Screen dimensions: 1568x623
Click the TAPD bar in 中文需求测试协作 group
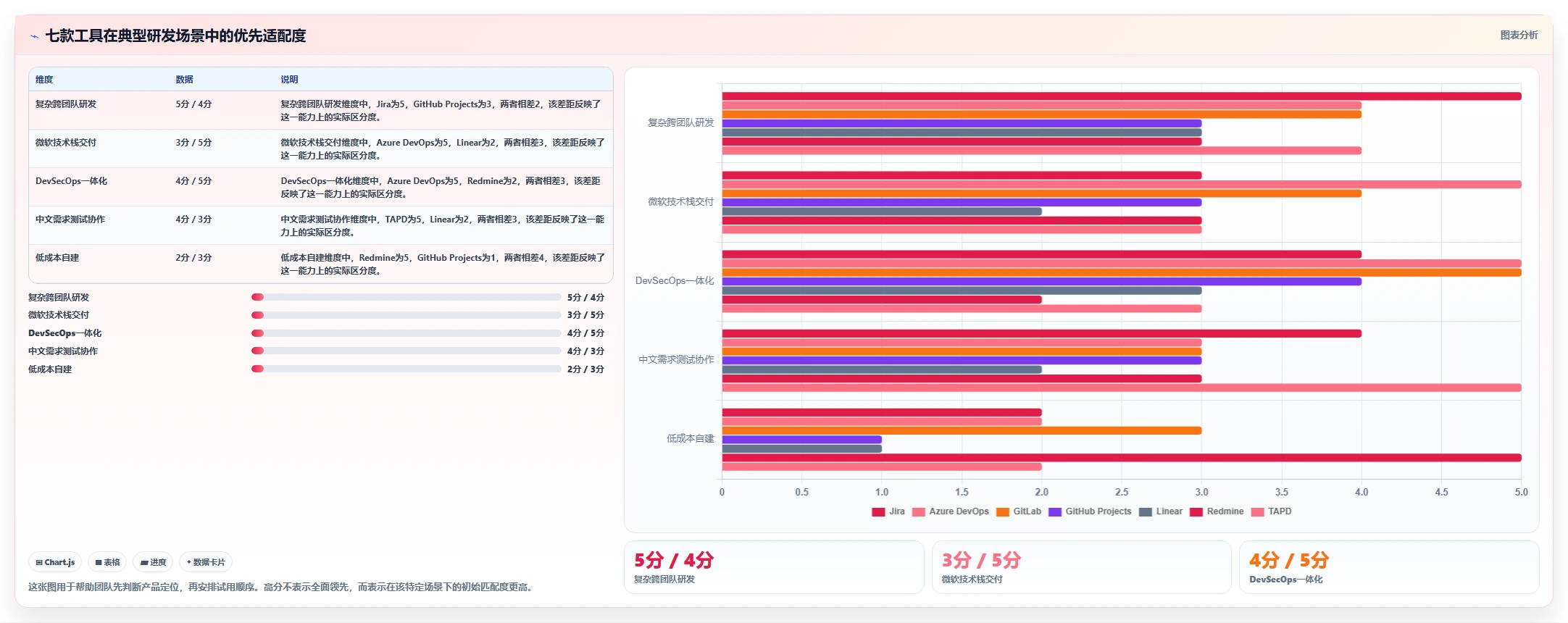coord(1122,388)
